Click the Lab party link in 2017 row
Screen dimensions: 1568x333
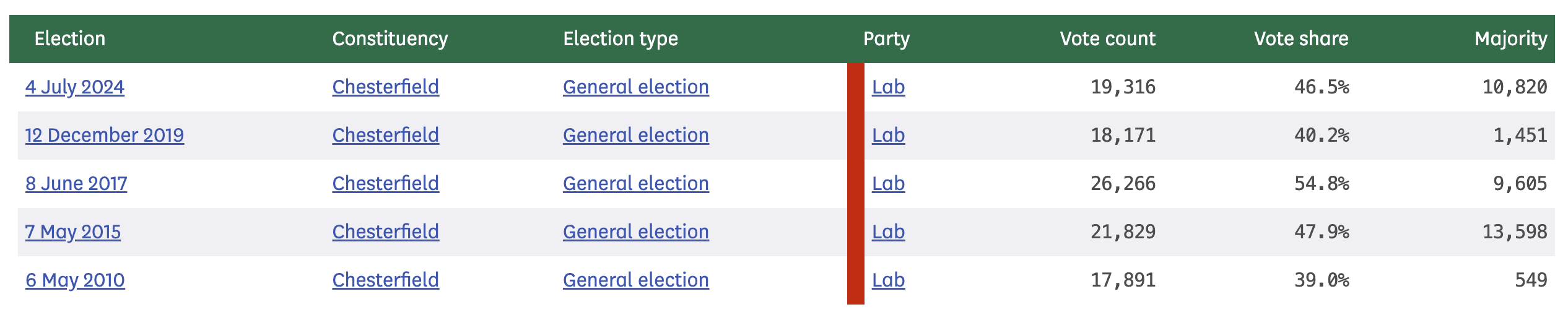tap(888, 184)
